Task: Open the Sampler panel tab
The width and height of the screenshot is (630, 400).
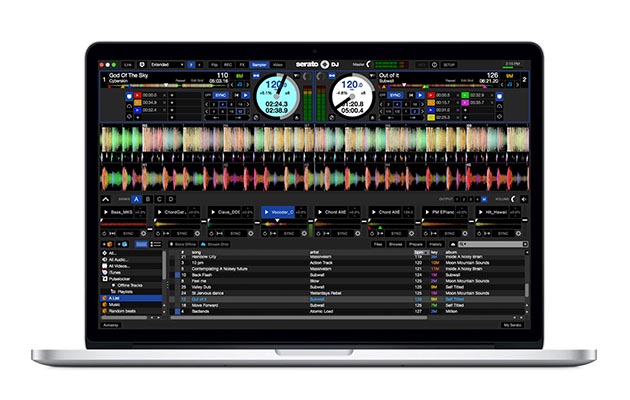Action: click(x=259, y=63)
